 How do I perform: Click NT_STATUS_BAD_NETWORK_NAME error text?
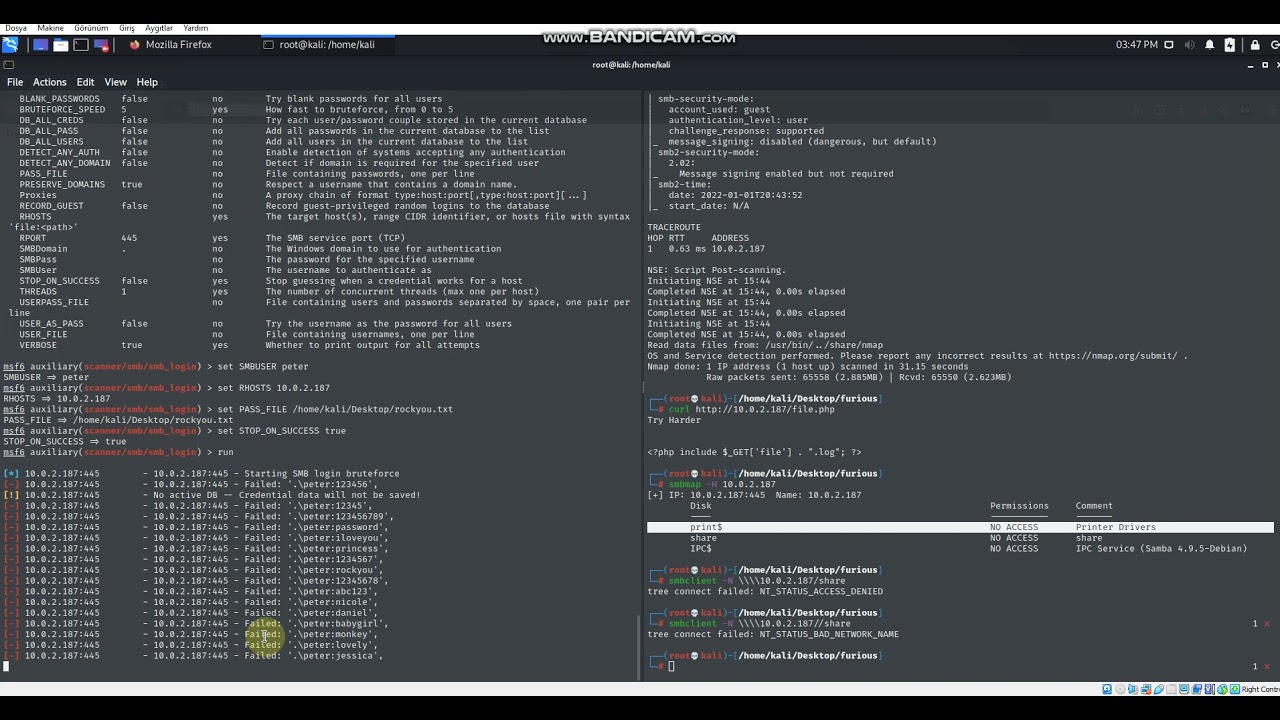point(829,634)
